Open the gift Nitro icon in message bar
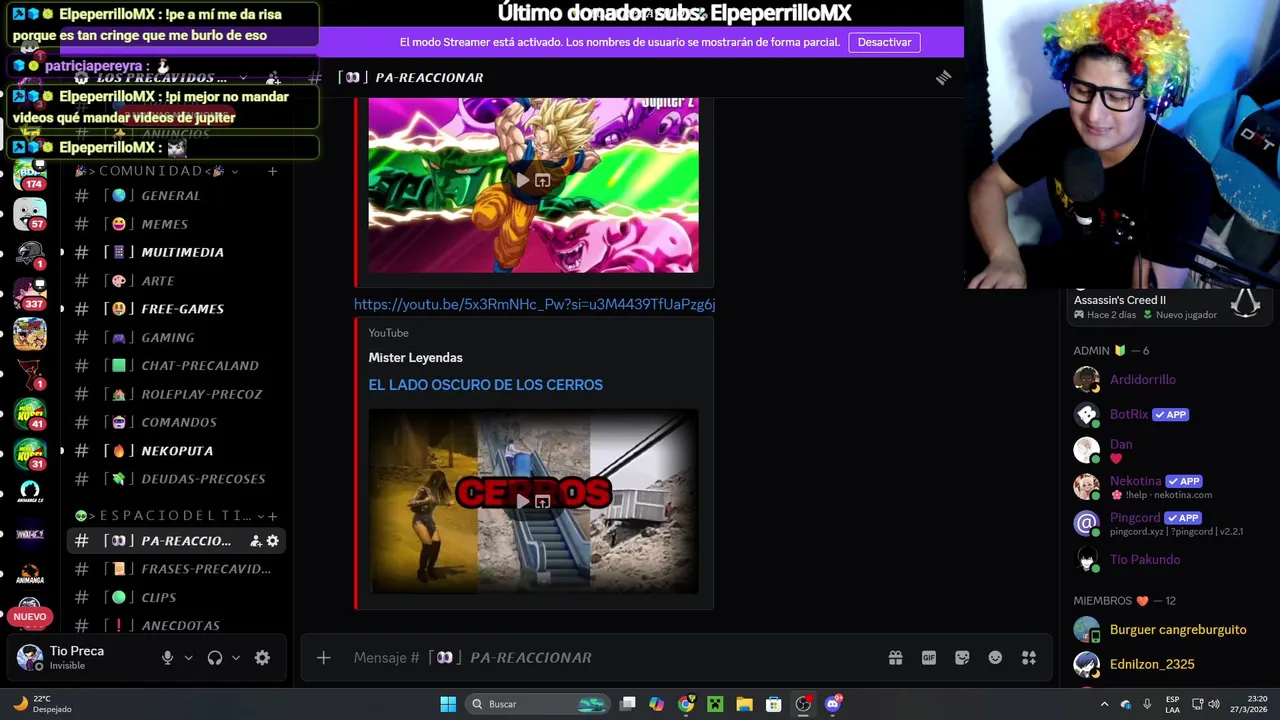The height and width of the screenshot is (720, 1280). (x=895, y=657)
